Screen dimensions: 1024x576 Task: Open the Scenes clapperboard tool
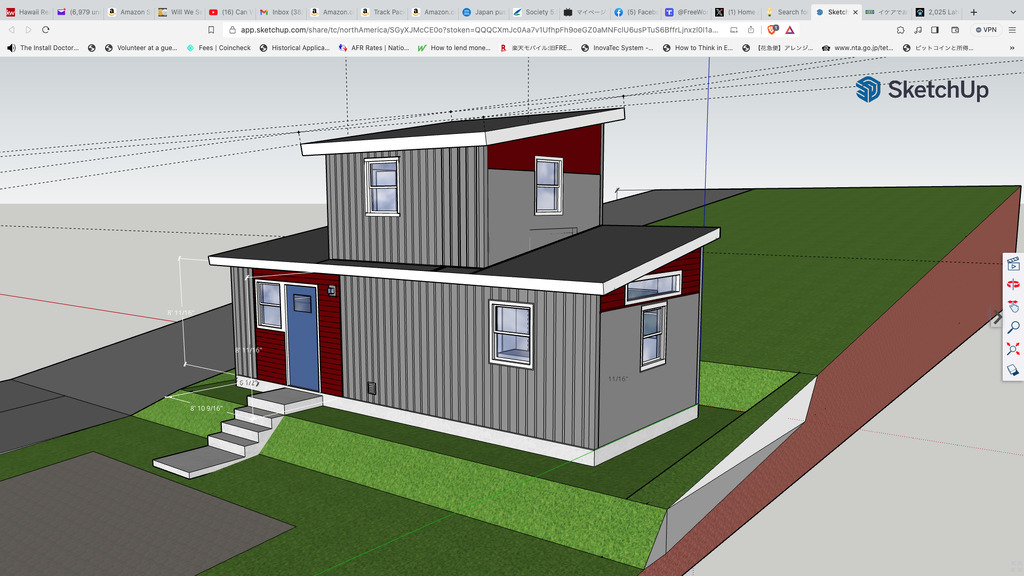1012,264
